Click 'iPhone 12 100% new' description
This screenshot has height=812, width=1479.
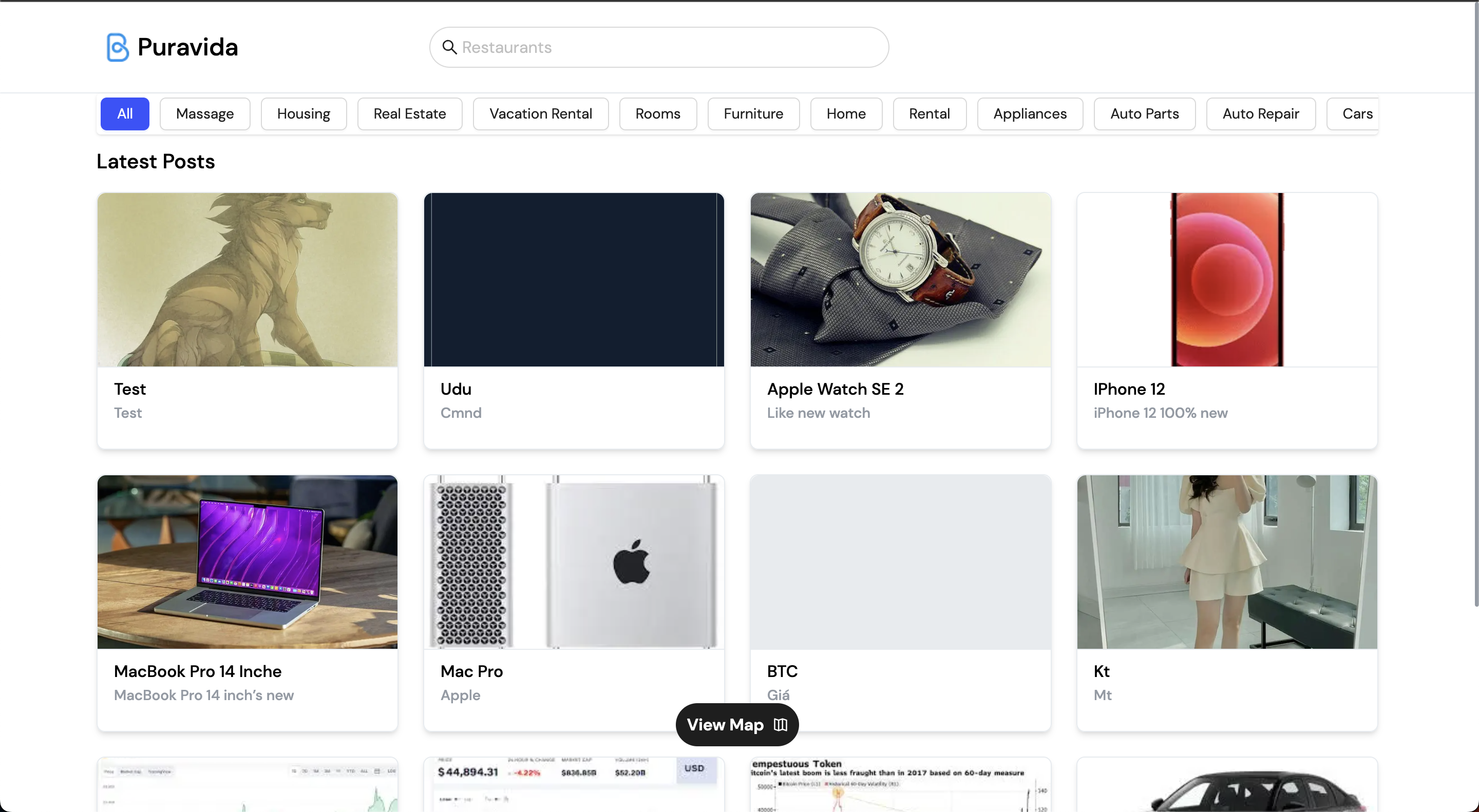click(1161, 413)
